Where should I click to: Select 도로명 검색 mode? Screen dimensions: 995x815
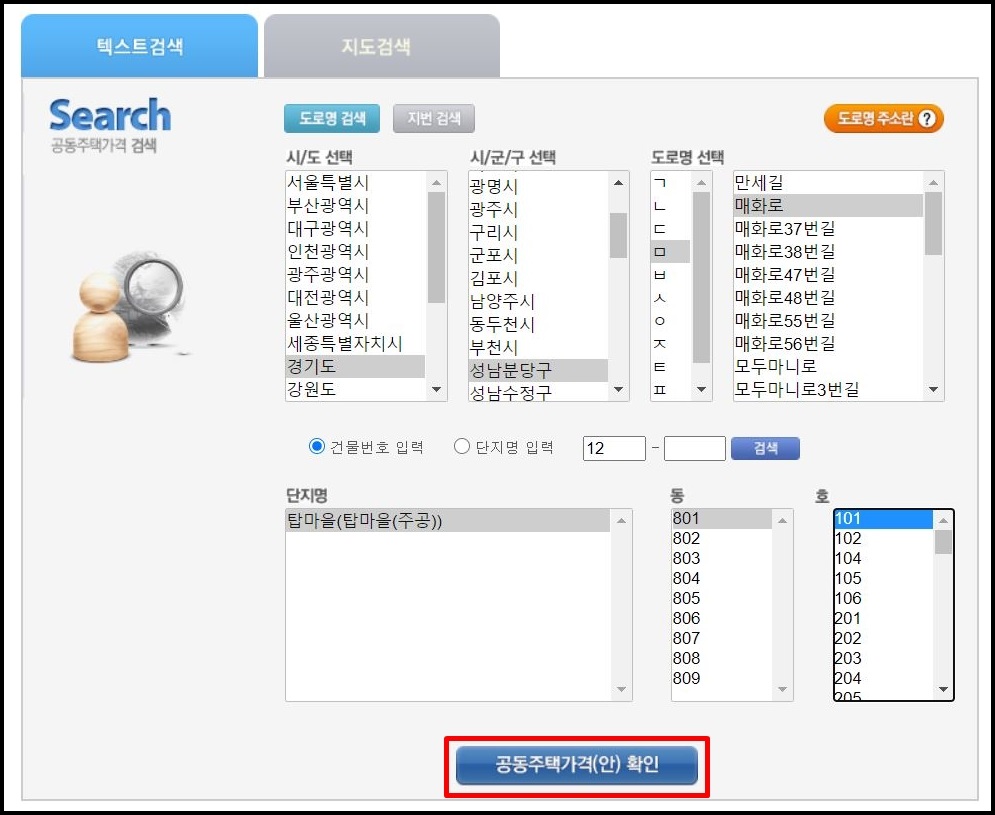[332, 119]
